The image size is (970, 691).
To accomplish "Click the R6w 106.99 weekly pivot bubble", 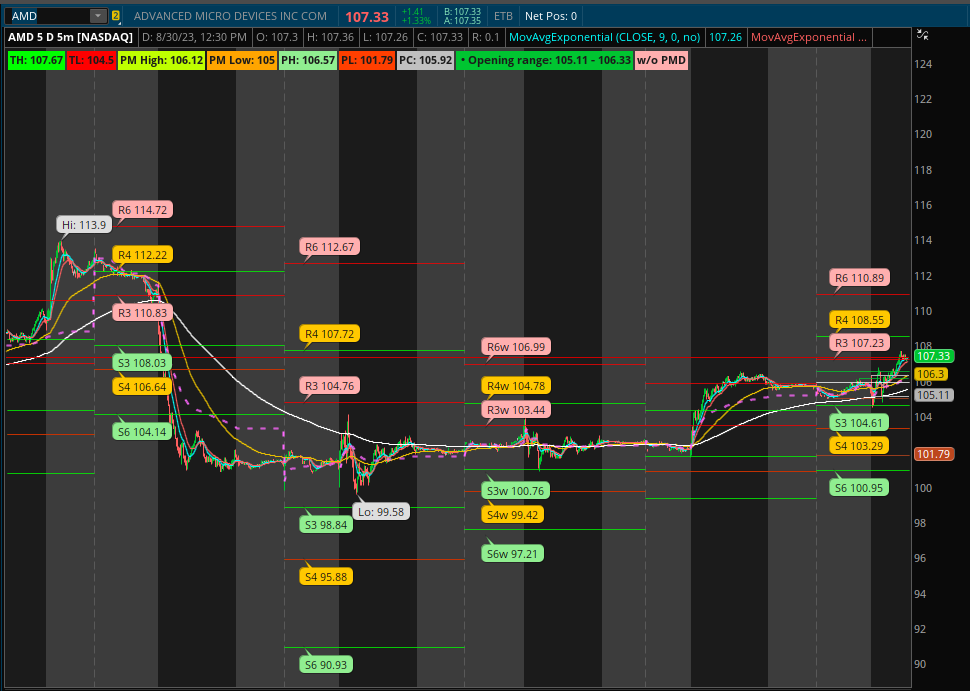I will click(516, 347).
